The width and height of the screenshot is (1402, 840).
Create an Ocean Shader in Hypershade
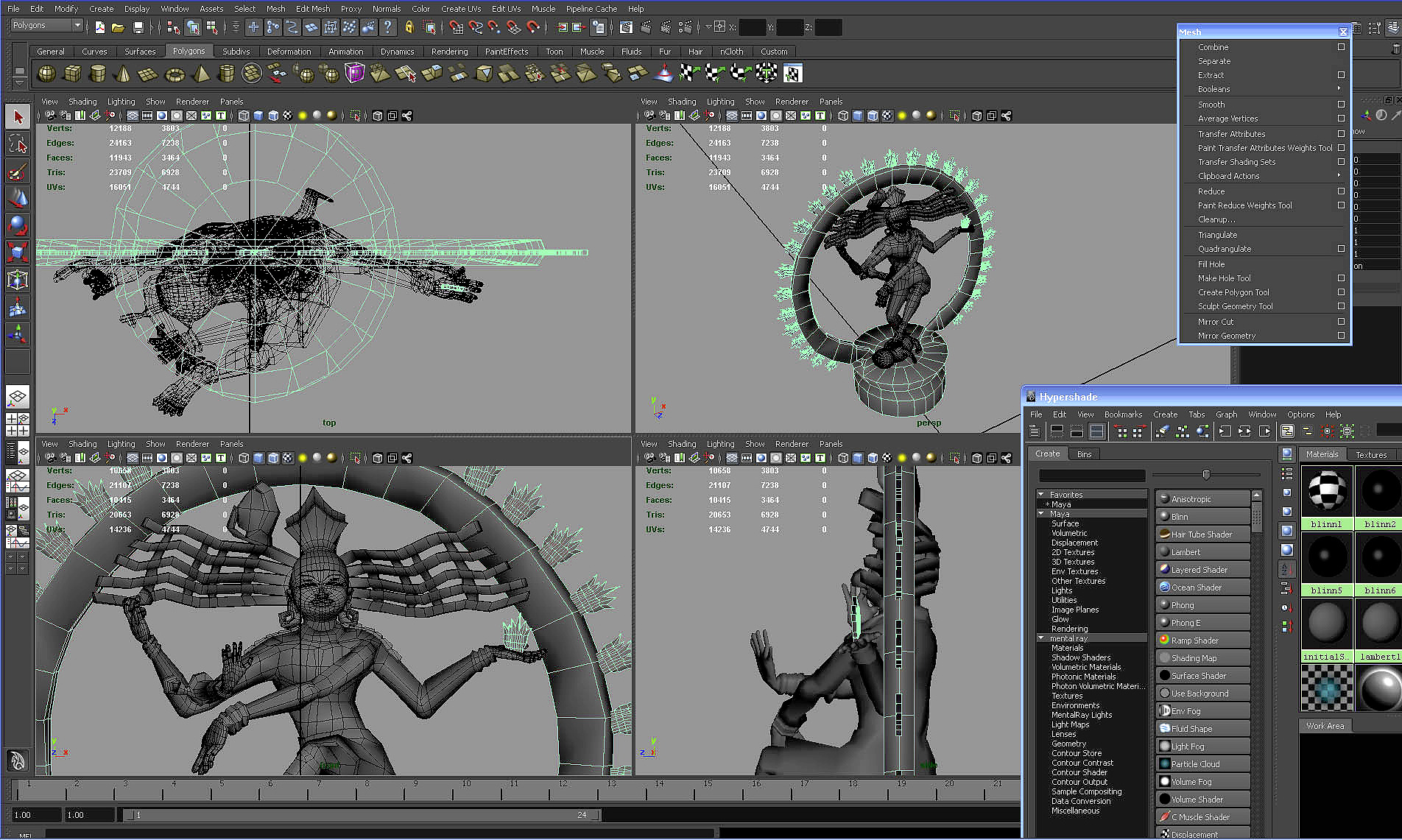point(1203,587)
